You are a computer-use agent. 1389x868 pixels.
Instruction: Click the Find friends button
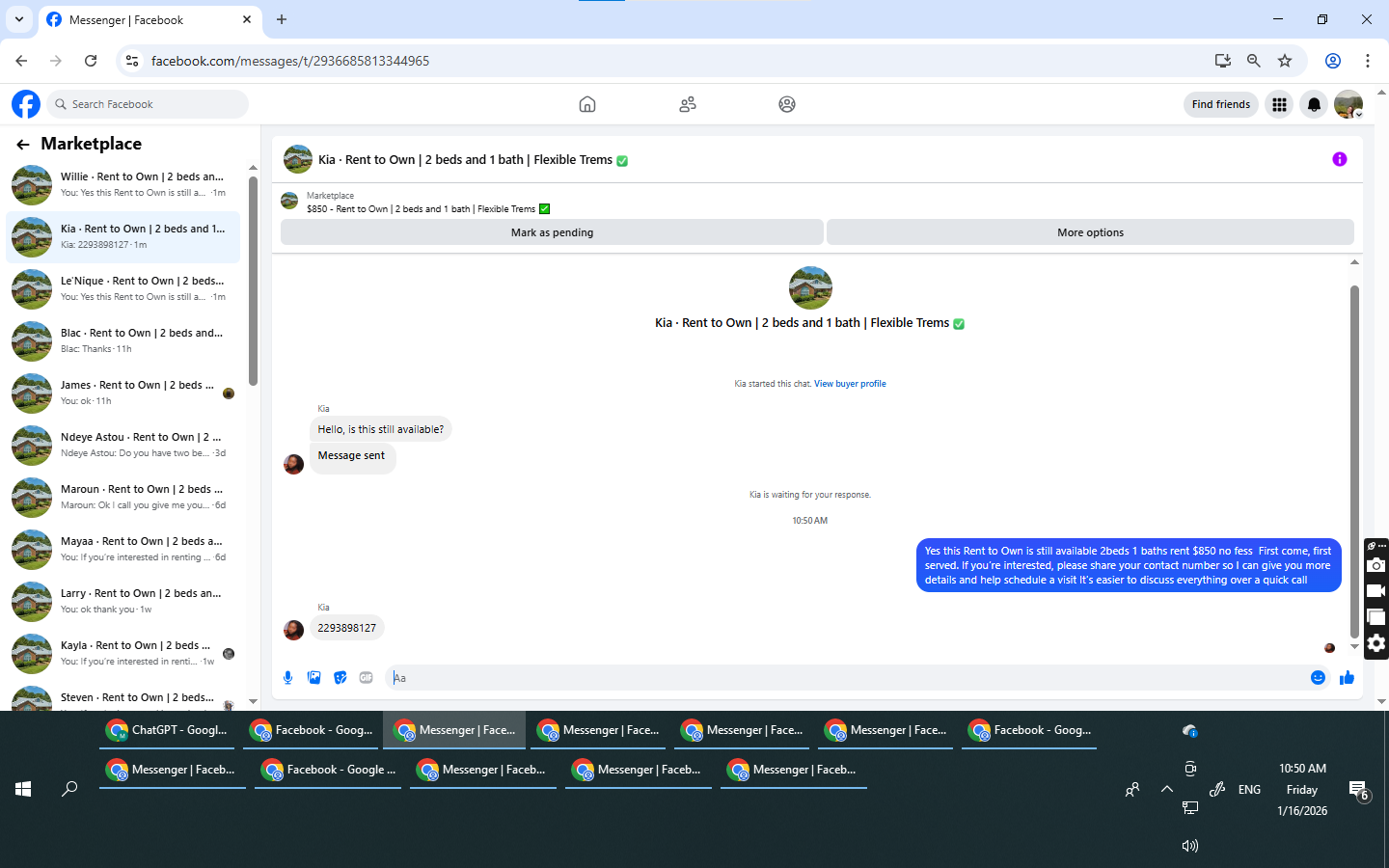[x=1220, y=104]
